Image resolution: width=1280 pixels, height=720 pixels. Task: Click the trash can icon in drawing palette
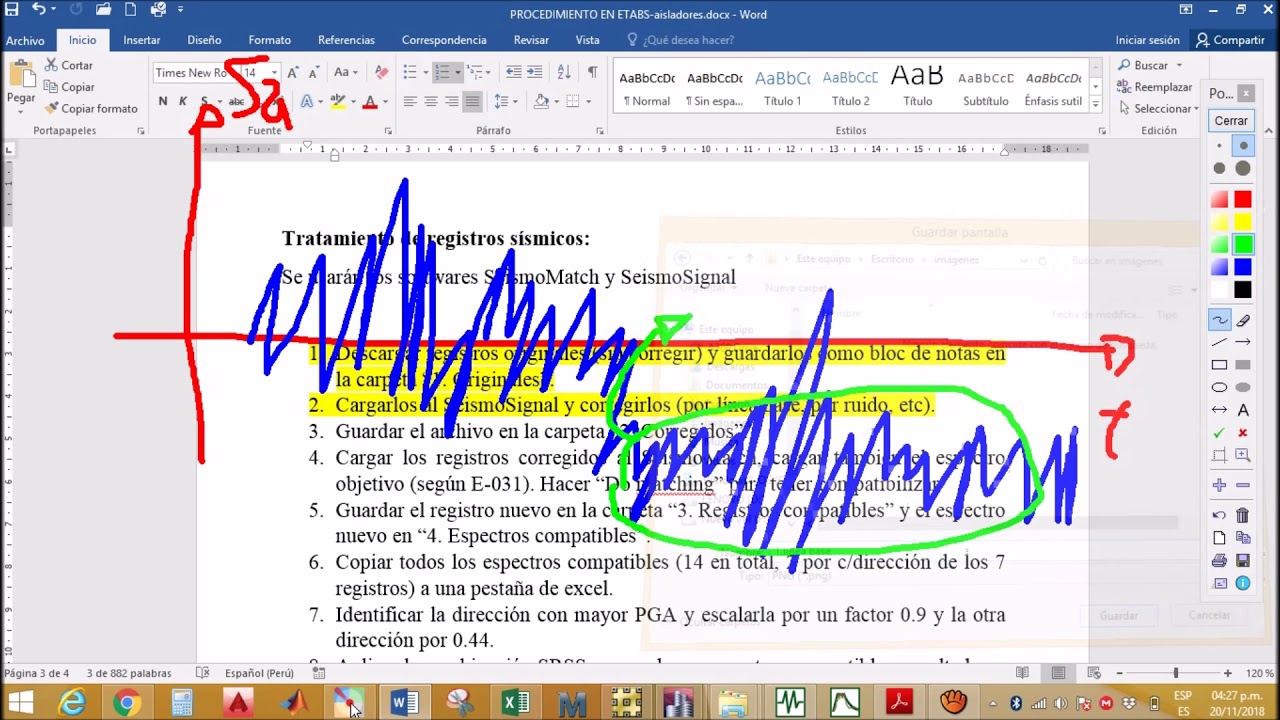point(1243,515)
